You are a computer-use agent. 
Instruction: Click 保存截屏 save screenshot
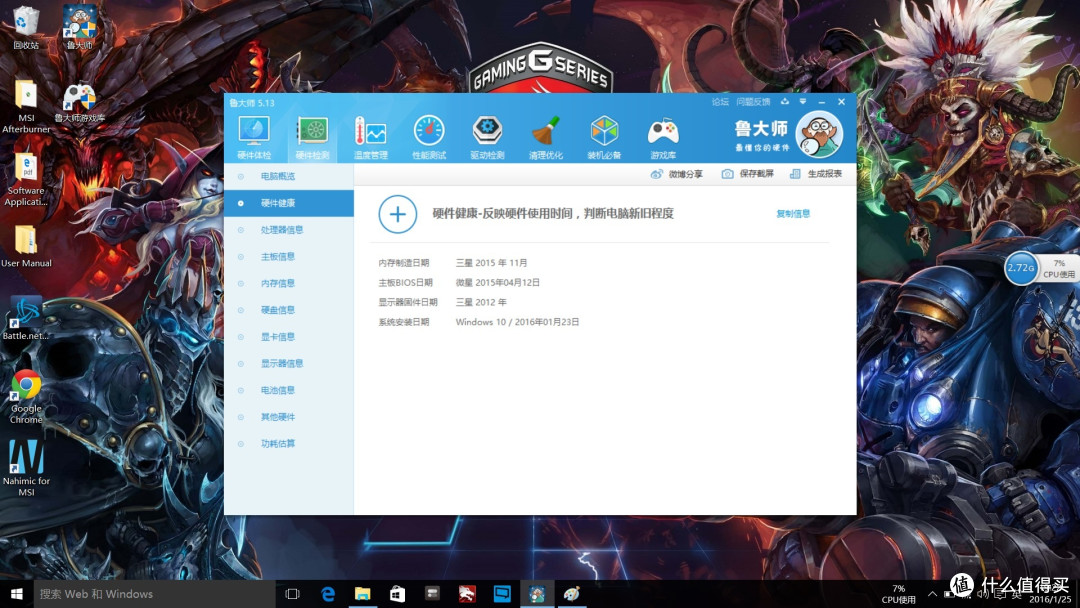(747, 174)
